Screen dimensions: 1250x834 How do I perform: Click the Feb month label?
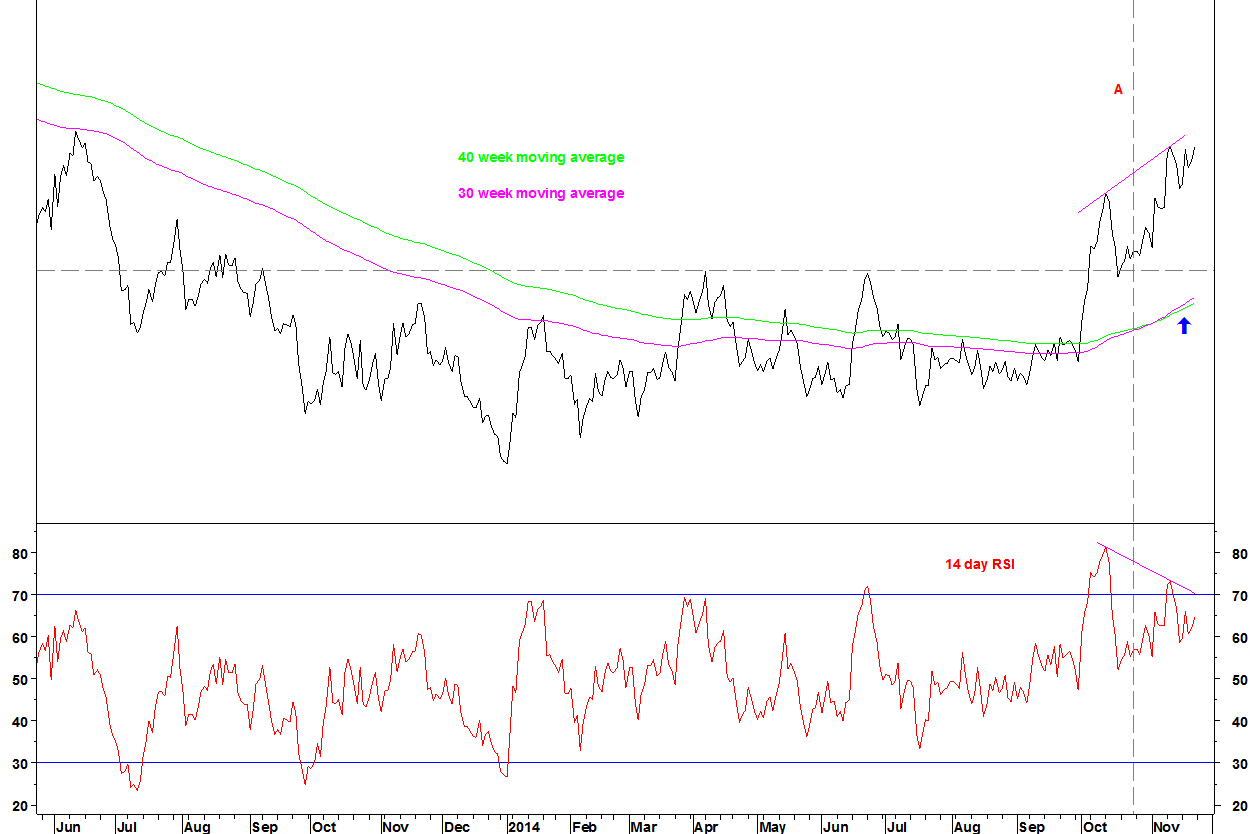[x=583, y=827]
